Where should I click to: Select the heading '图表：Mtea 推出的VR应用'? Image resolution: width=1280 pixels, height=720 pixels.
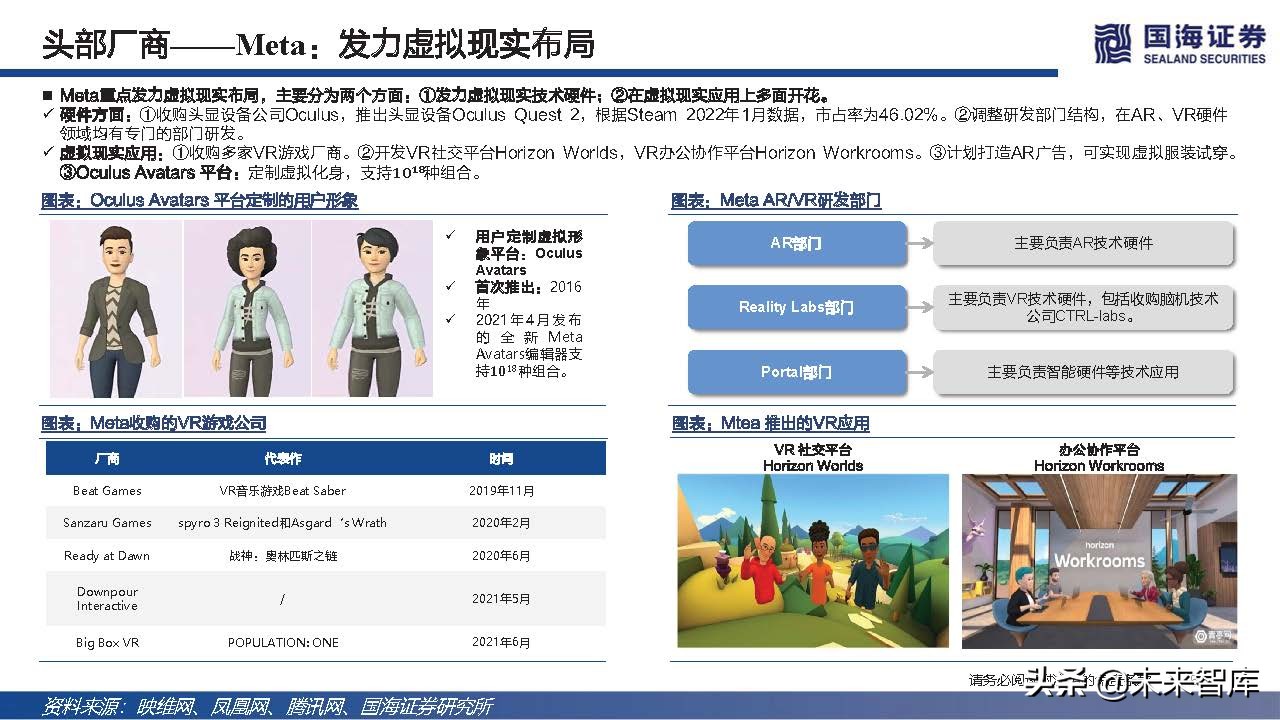coord(770,423)
